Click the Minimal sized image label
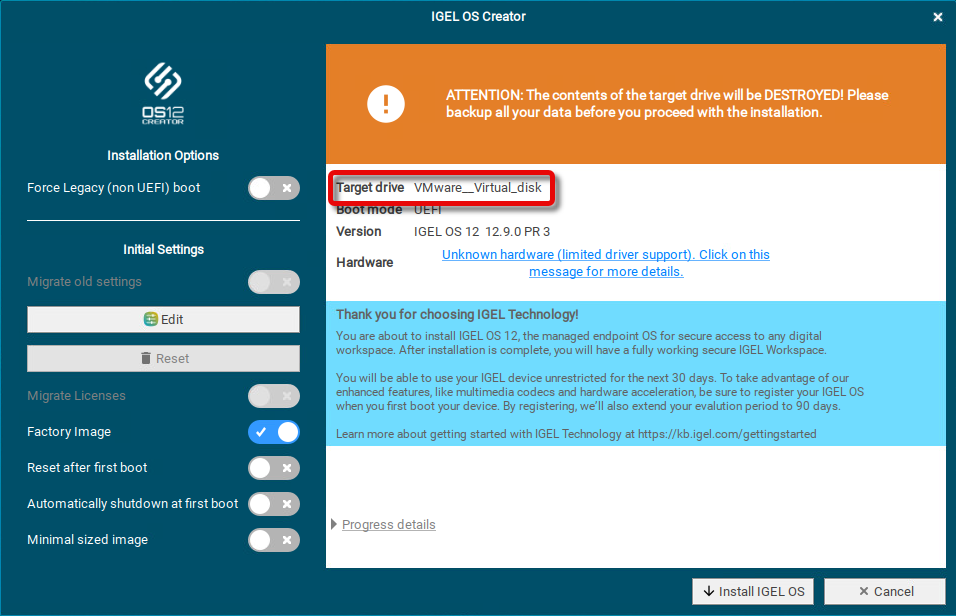The height and width of the screenshot is (616, 956). tap(87, 540)
